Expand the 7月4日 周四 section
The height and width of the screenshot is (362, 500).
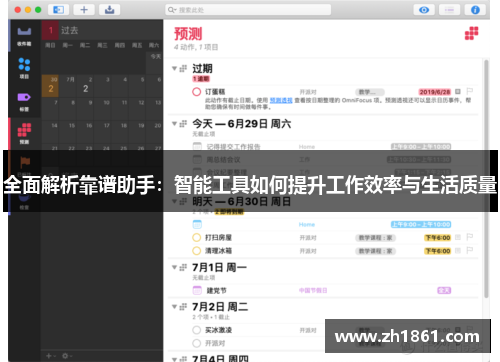click(x=174, y=359)
